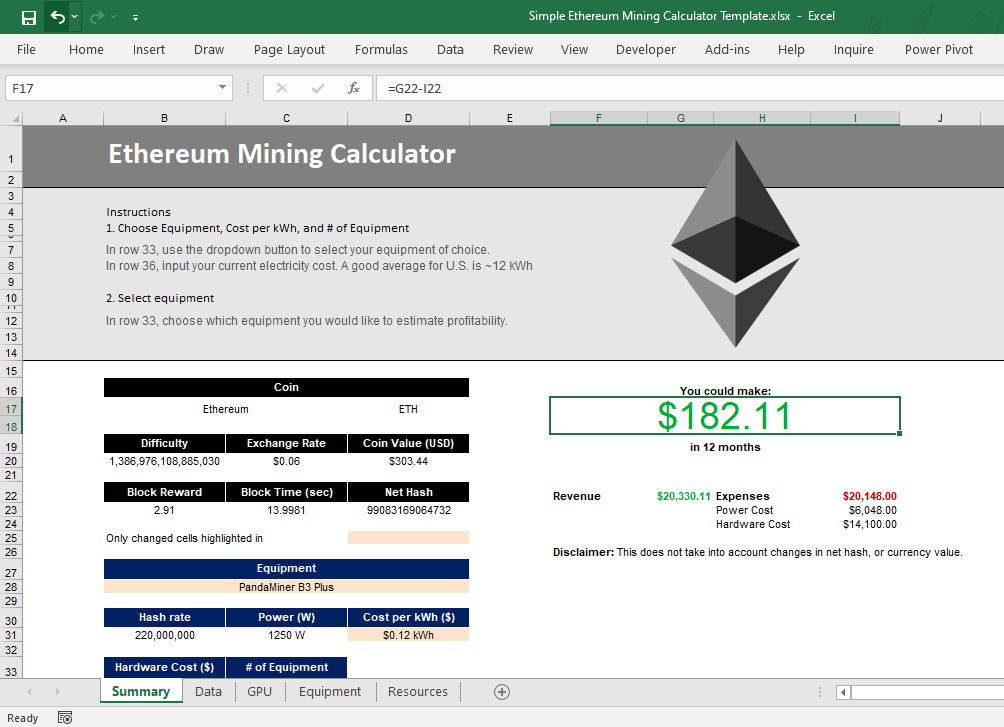Select row 31 header

coord(11,635)
